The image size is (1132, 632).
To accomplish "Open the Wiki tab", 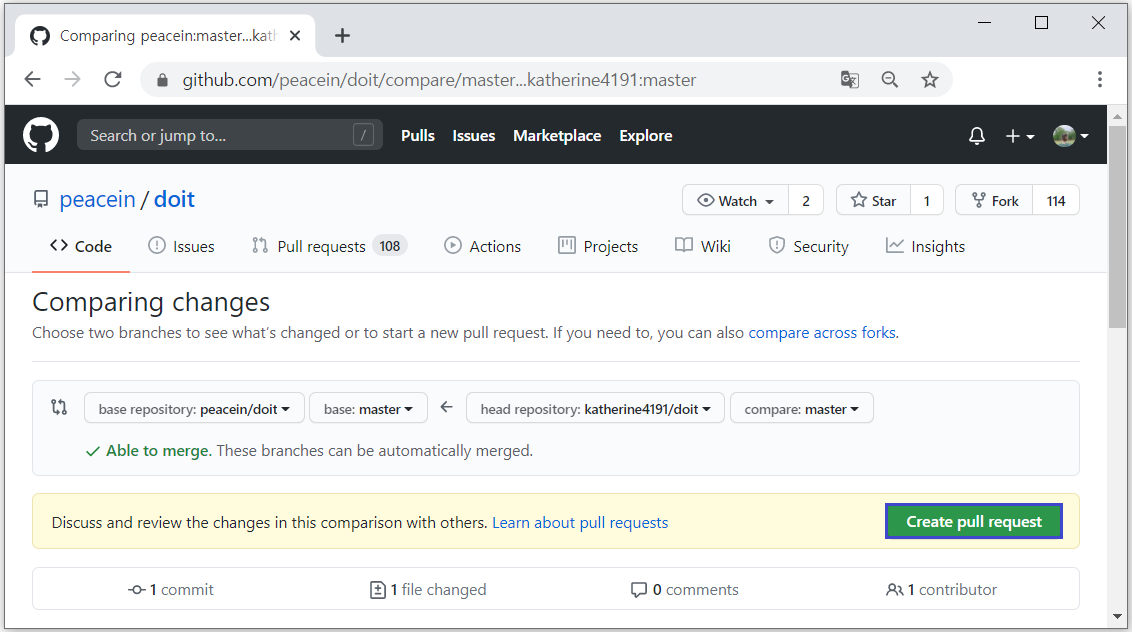I will (702, 246).
